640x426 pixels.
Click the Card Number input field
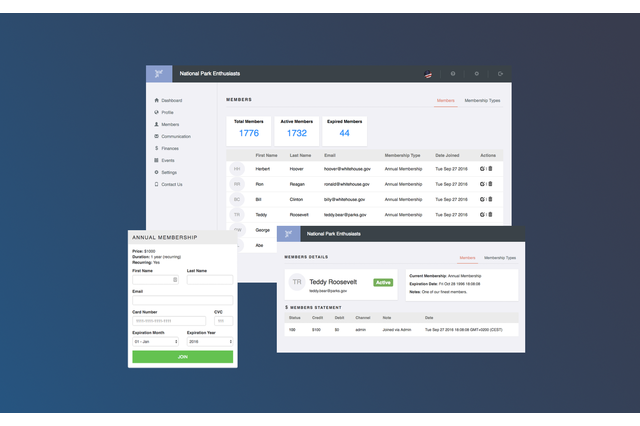(x=167, y=320)
